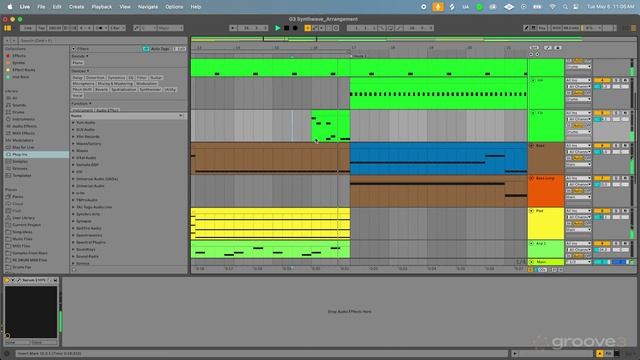Toggle the browser show/hide icon at top-left
The height and width of the screenshot is (360, 640).
[7, 28]
